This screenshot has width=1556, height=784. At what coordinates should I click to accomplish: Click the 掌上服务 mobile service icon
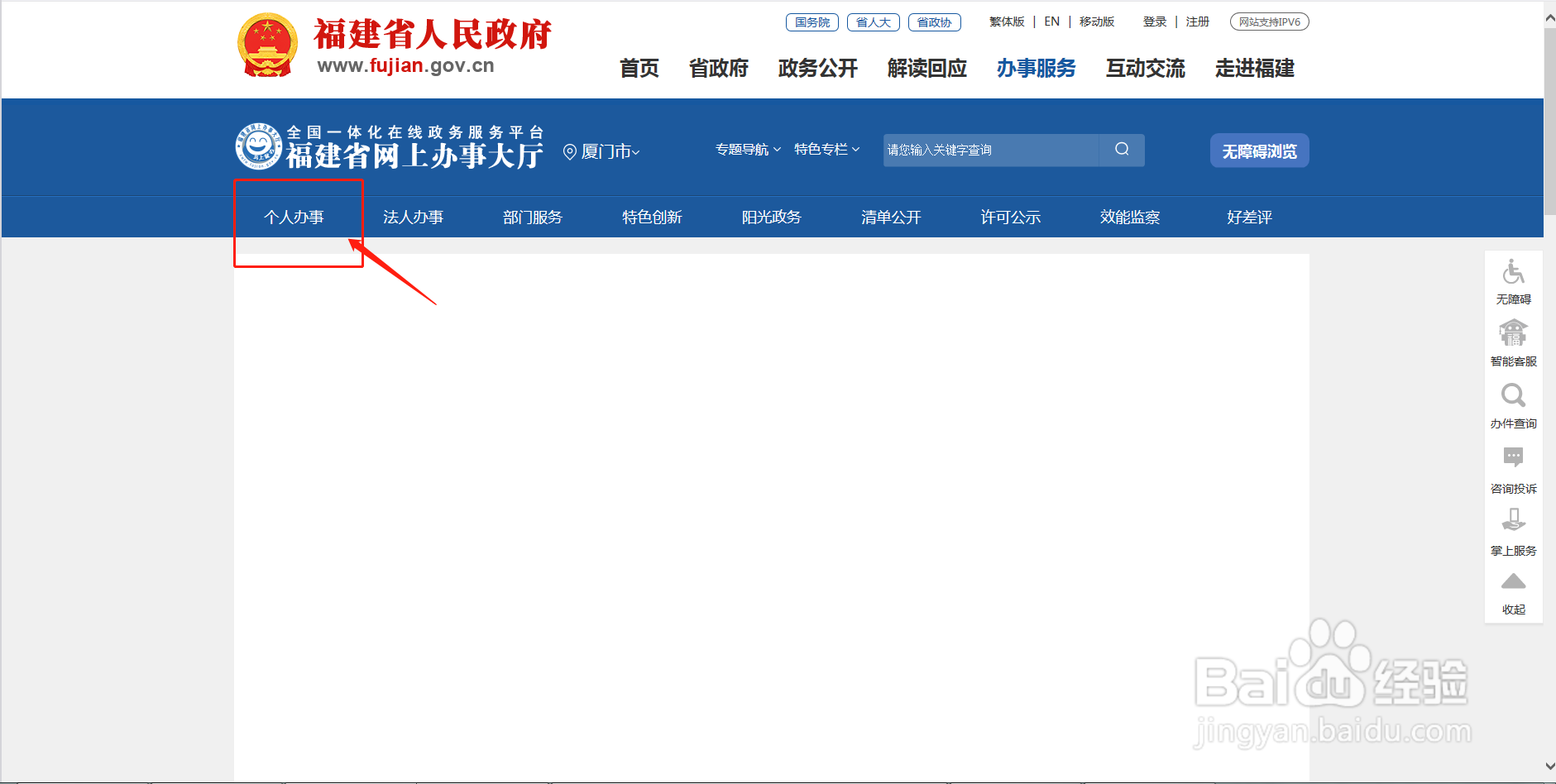(x=1513, y=521)
